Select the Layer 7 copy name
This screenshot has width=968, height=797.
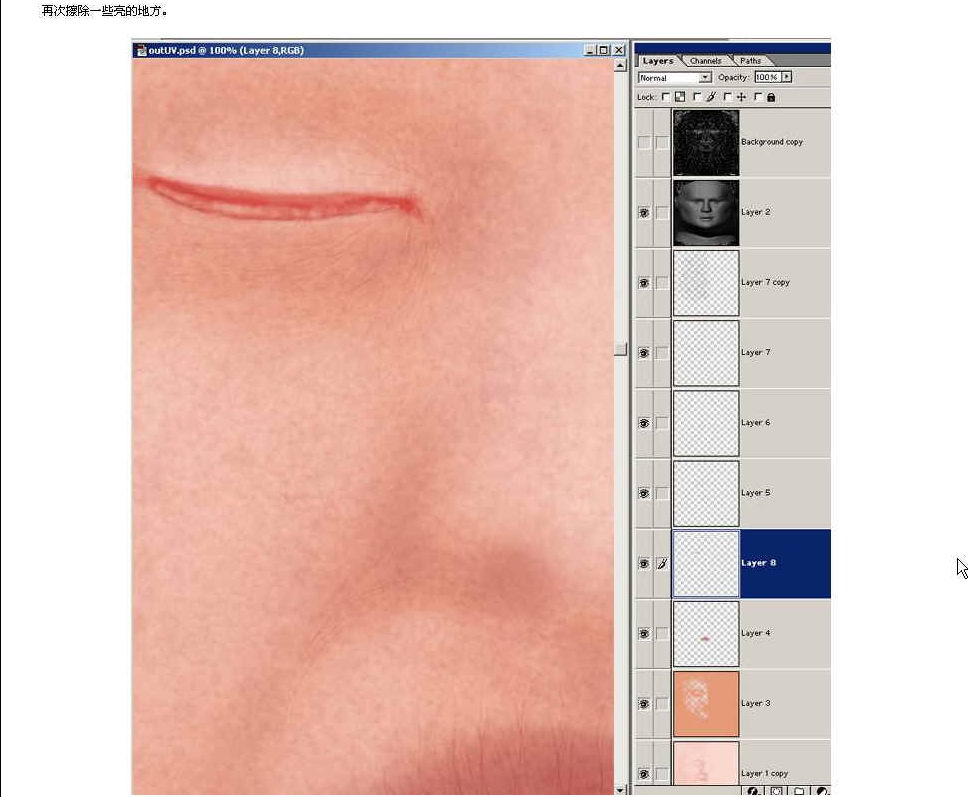[x=765, y=282]
